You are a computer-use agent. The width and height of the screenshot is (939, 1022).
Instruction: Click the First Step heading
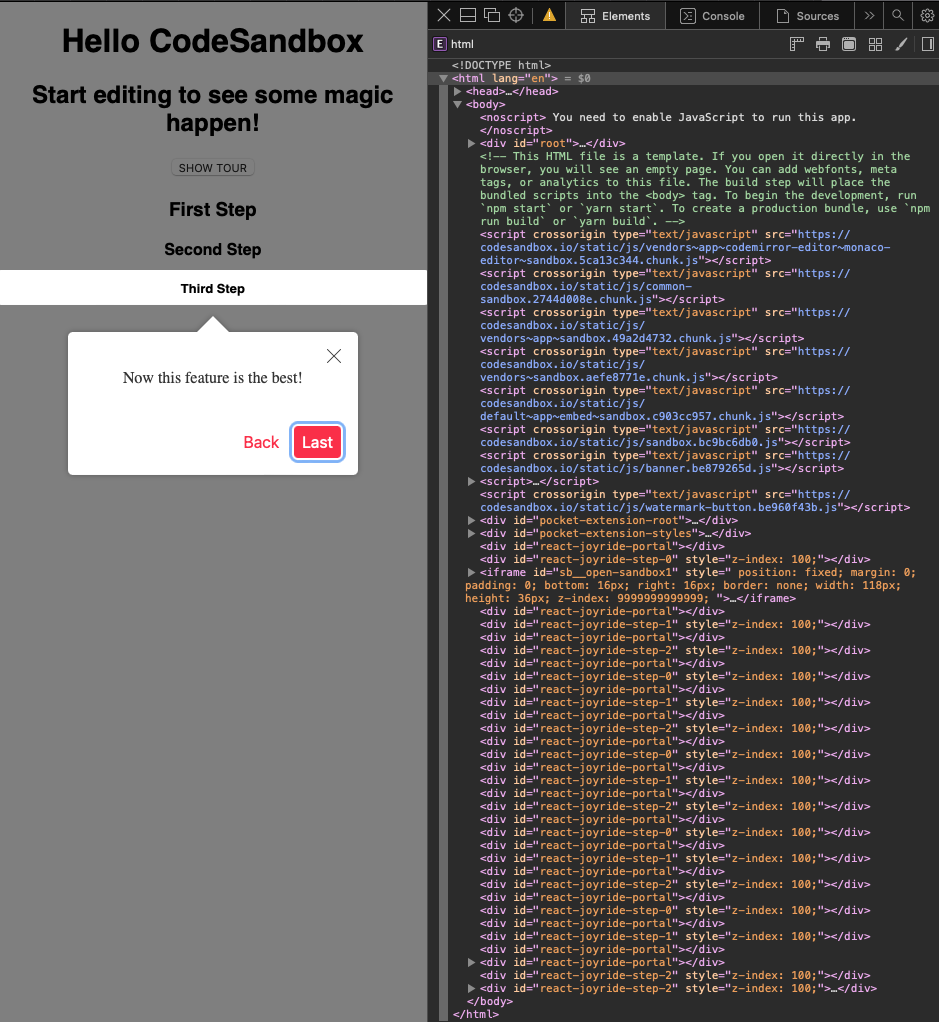click(x=213, y=210)
